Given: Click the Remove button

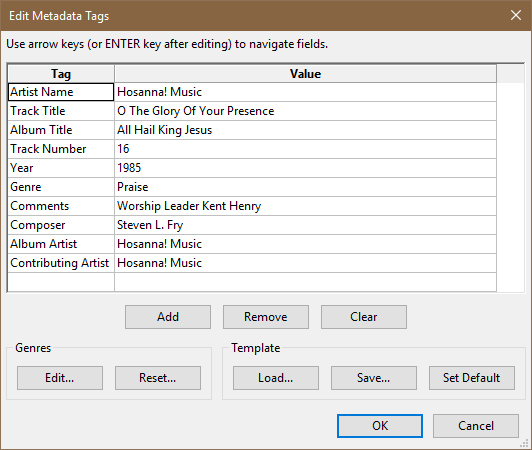Looking at the screenshot, I should coord(266,317).
